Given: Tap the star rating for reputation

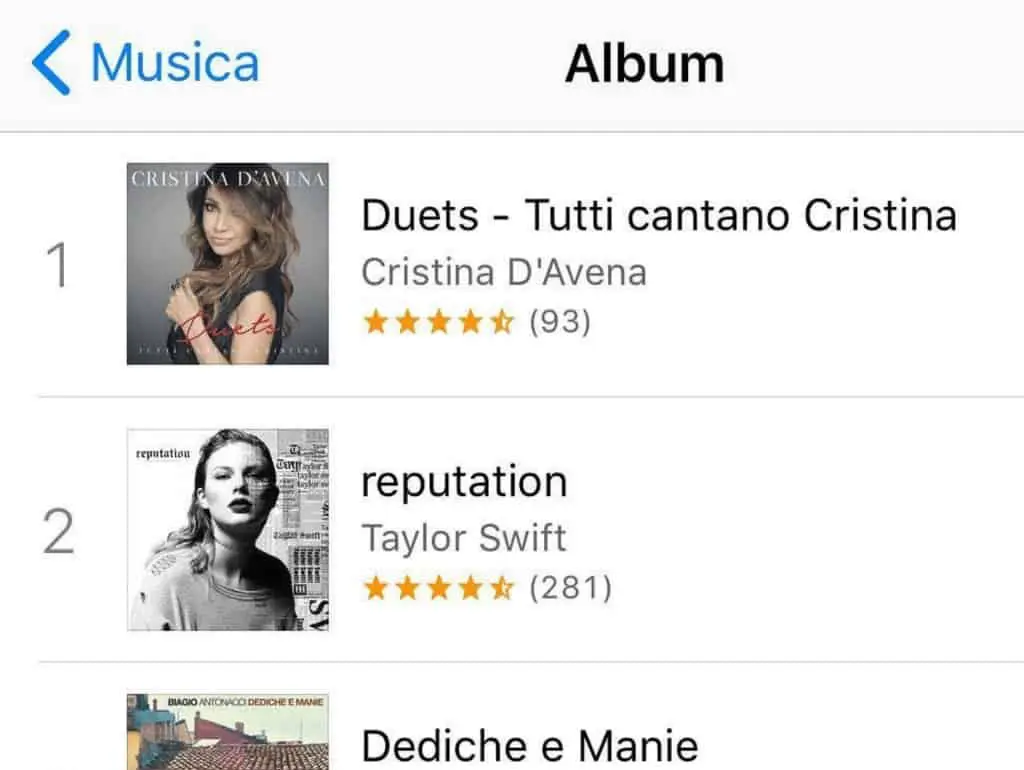Looking at the screenshot, I should [x=439, y=588].
